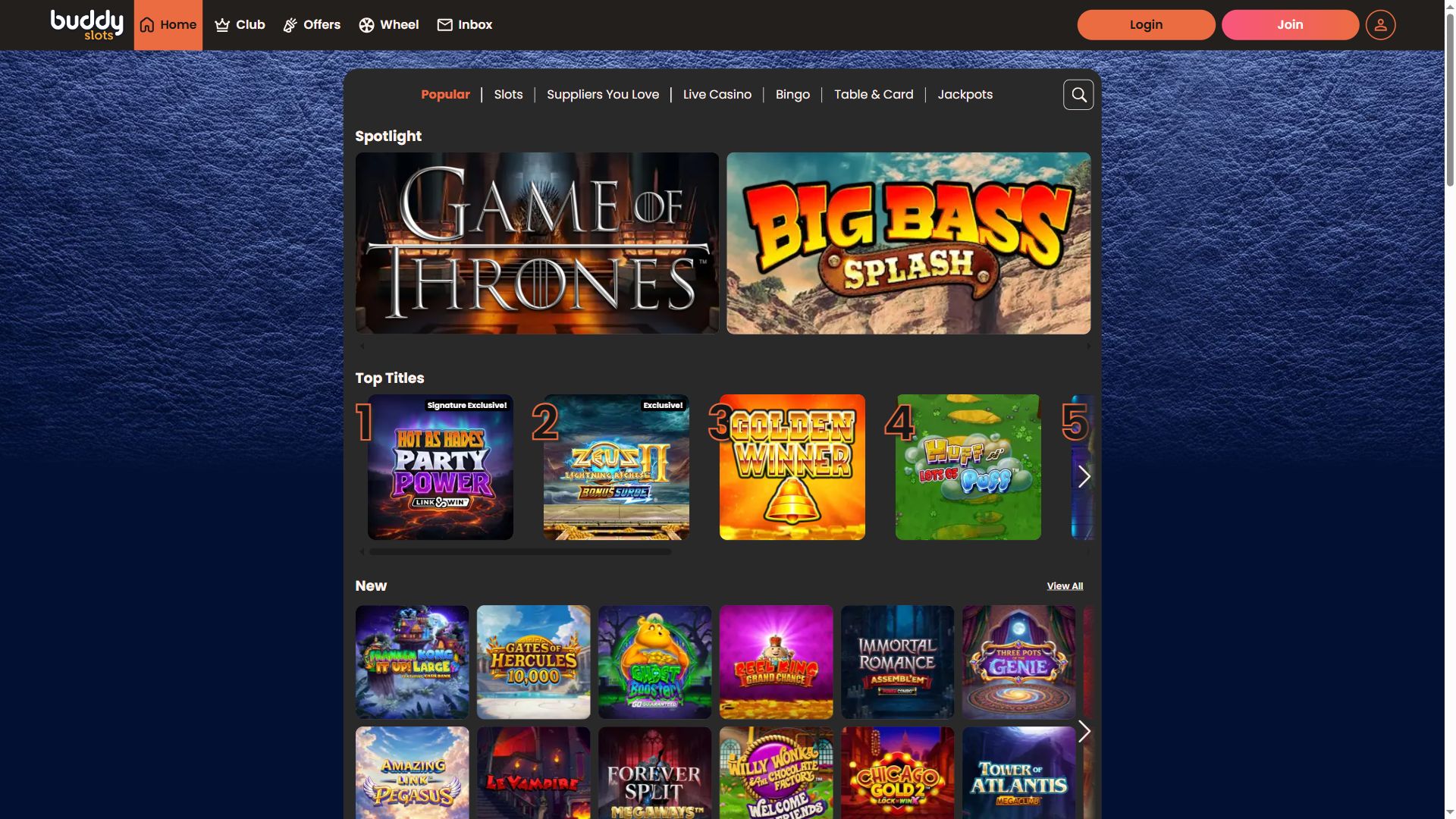
Task: Go to Home in top navigation
Action: (x=168, y=25)
